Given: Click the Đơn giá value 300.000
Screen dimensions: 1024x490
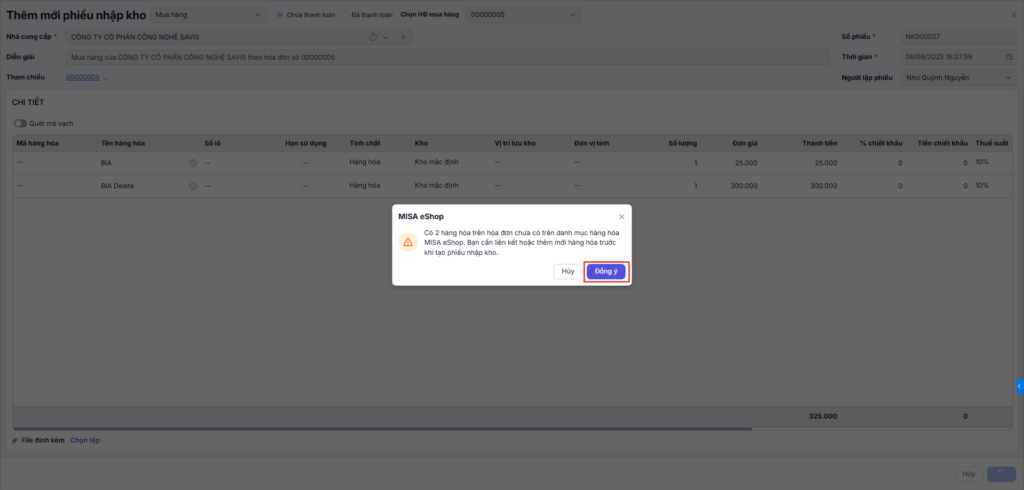Looking at the screenshot, I should 744,186.
